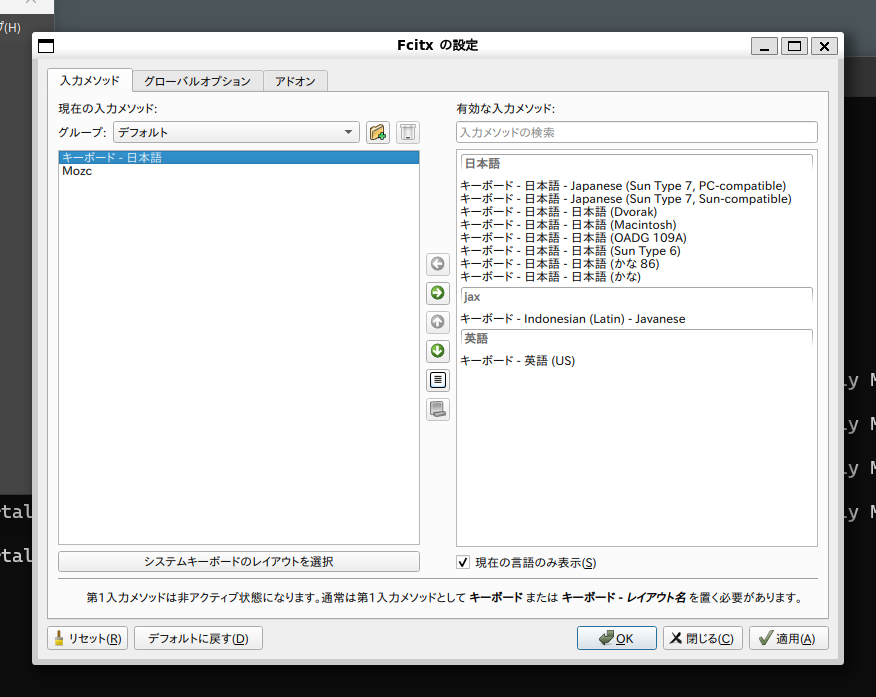Switch to グローバルオプション tab
The height and width of the screenshot is (697, 876).
pos(198,81)
